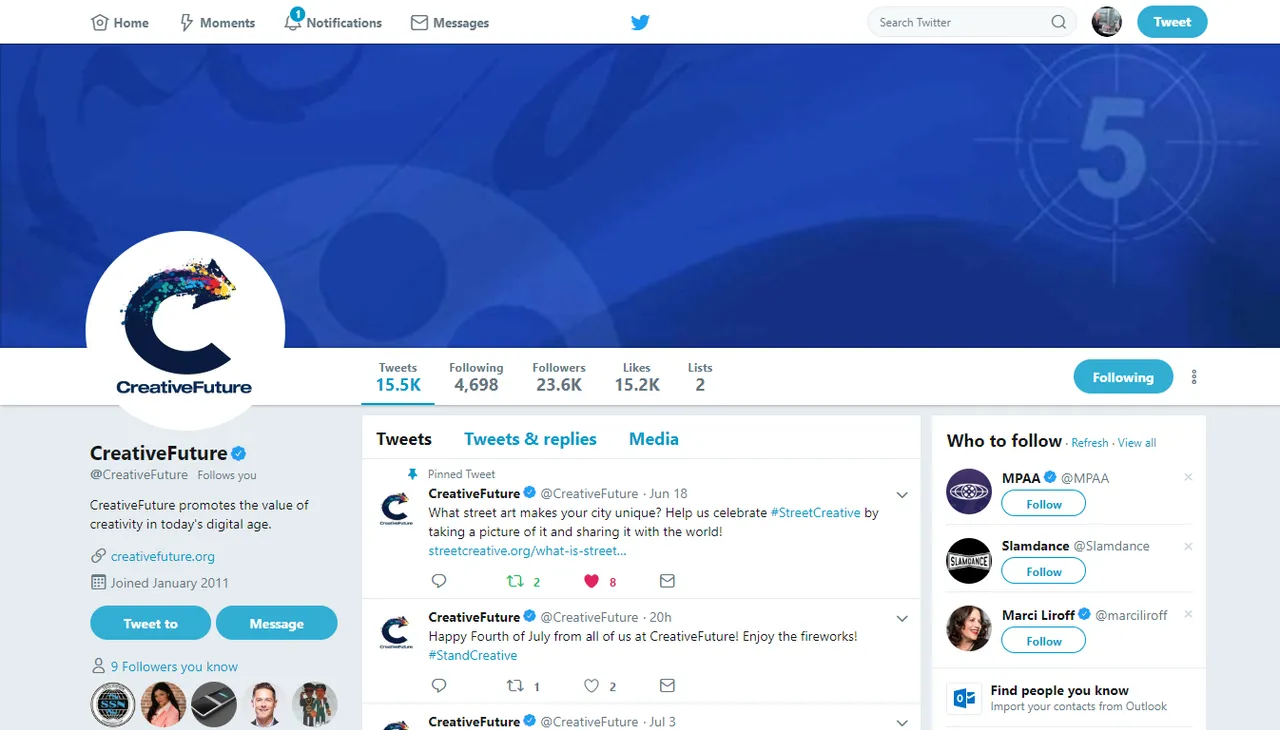The image size is (1280, 730).
Task: Switch to the Tweets timeline tab
Action: pos(404,439)
